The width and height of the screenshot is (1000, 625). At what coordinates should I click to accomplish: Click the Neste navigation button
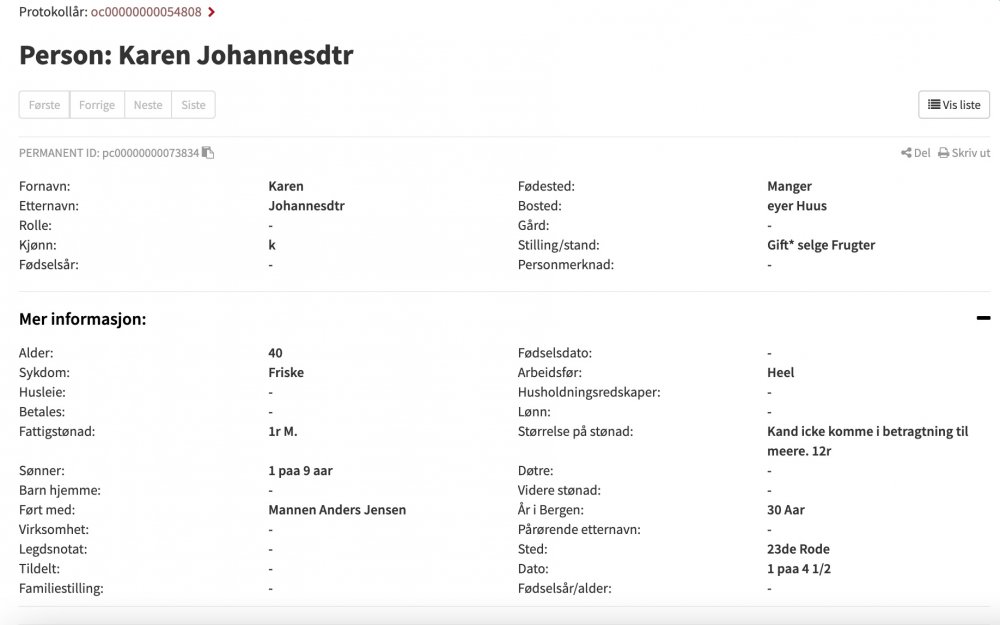(x=148, y=104)
